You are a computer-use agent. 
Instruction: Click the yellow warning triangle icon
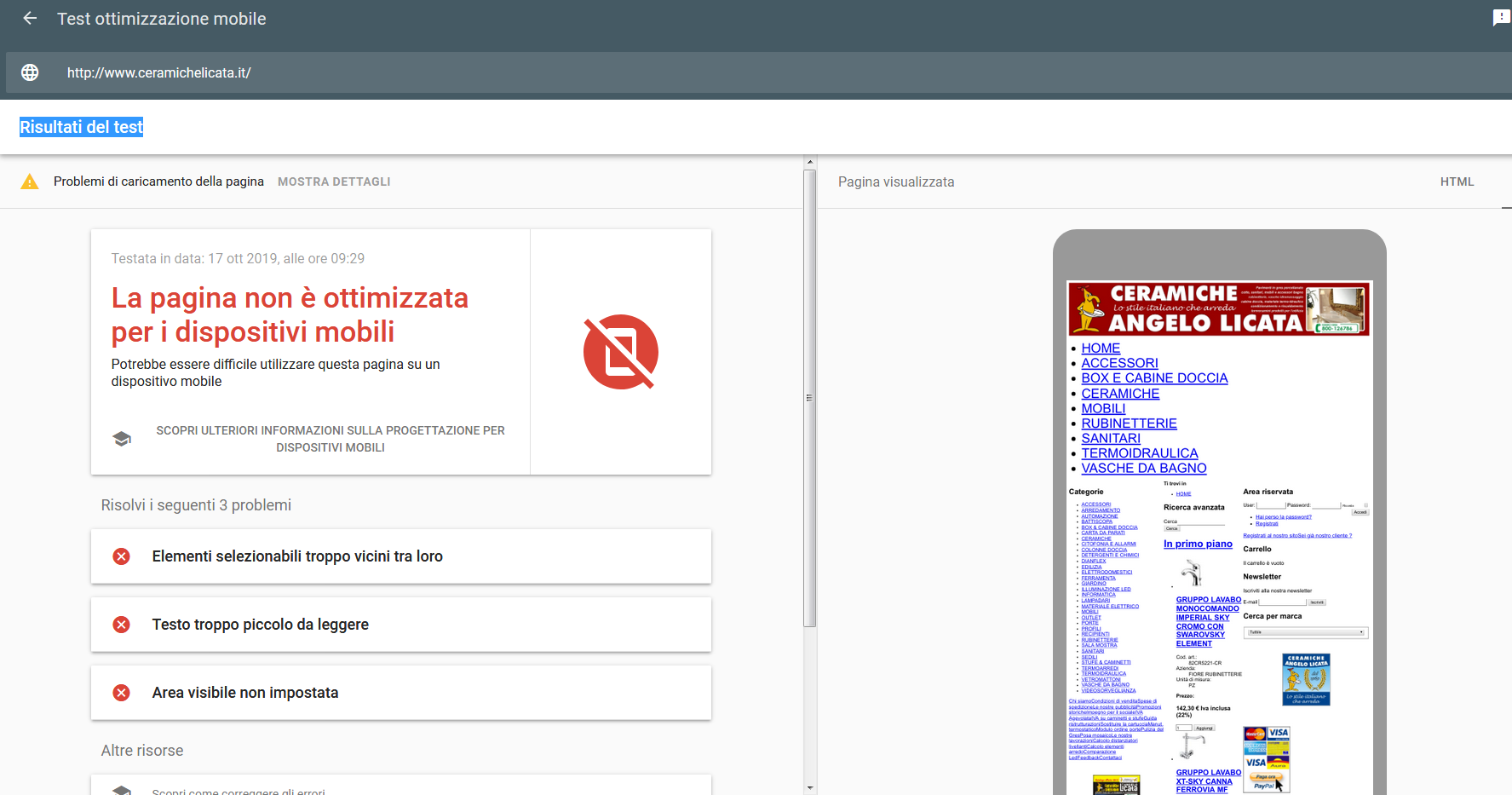[30, 181]
